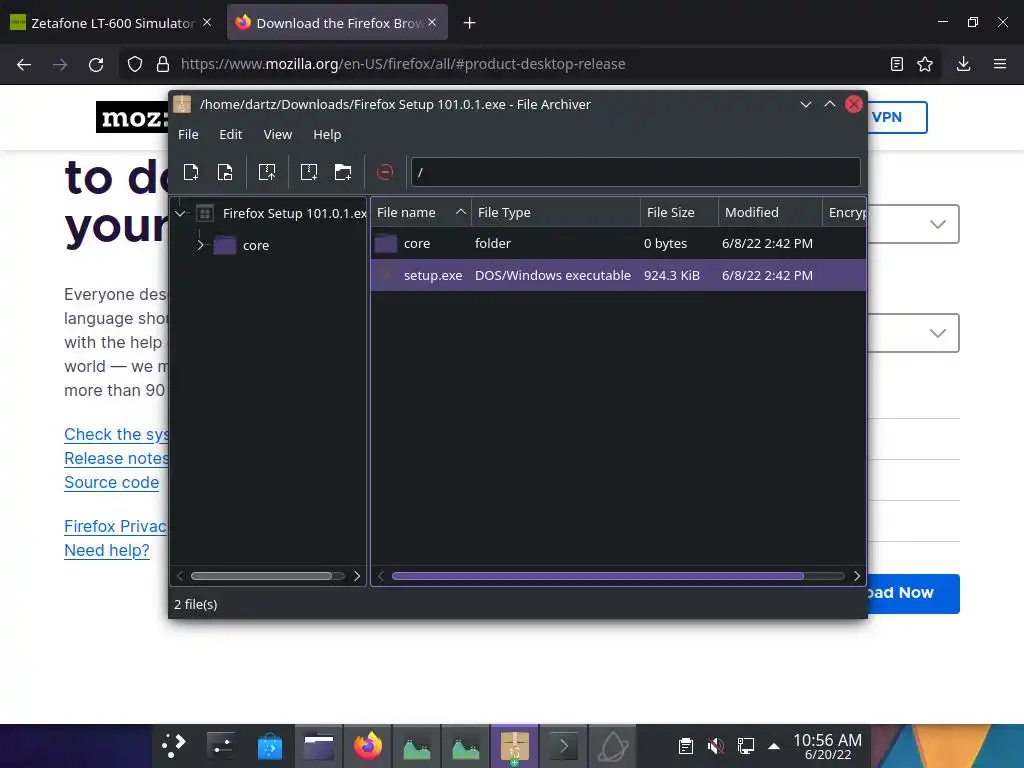Click the tree panel horizontal scrollbar
The height and width of the screenshot is (768, 1024).
click(261, 576)
